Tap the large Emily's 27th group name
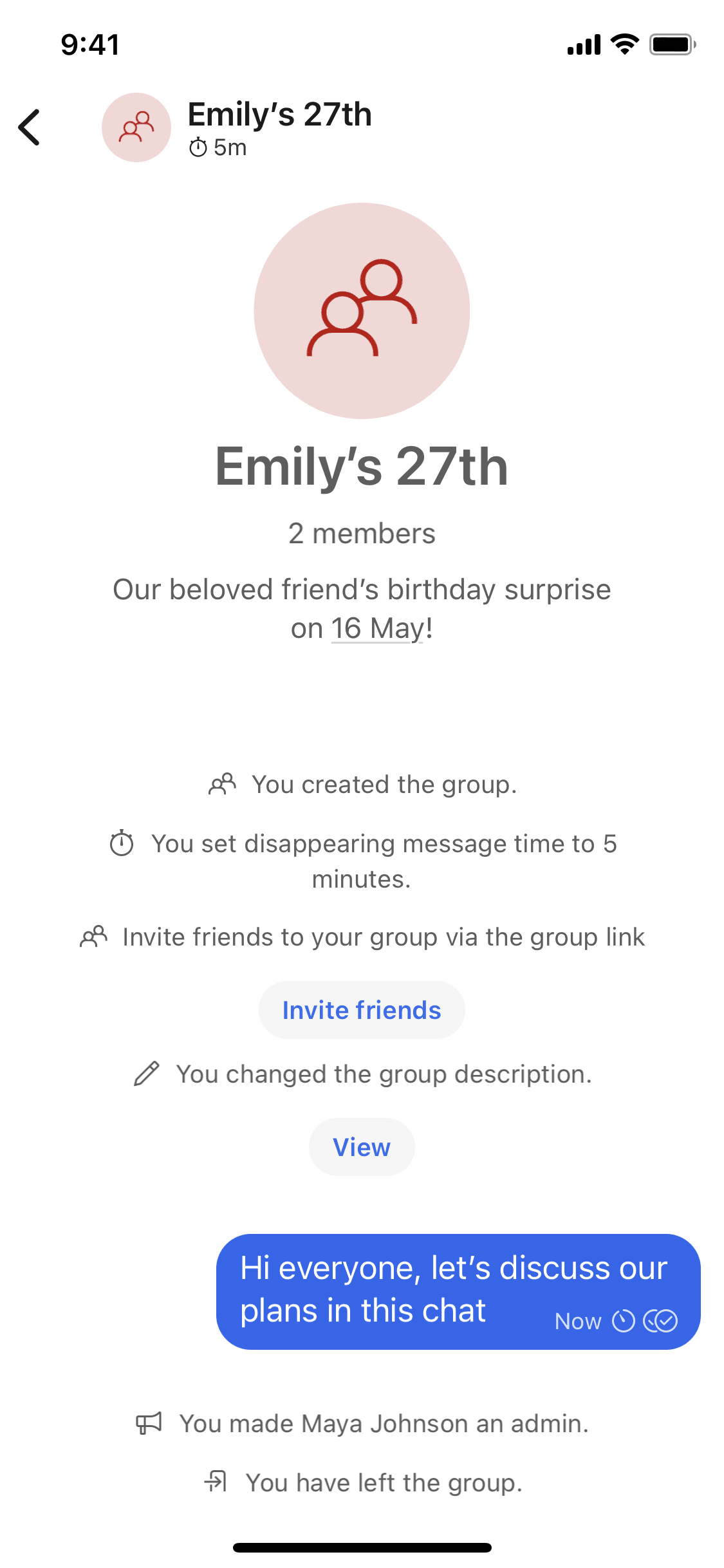Viewport: 724px width, 1568px height. (362, 467)
